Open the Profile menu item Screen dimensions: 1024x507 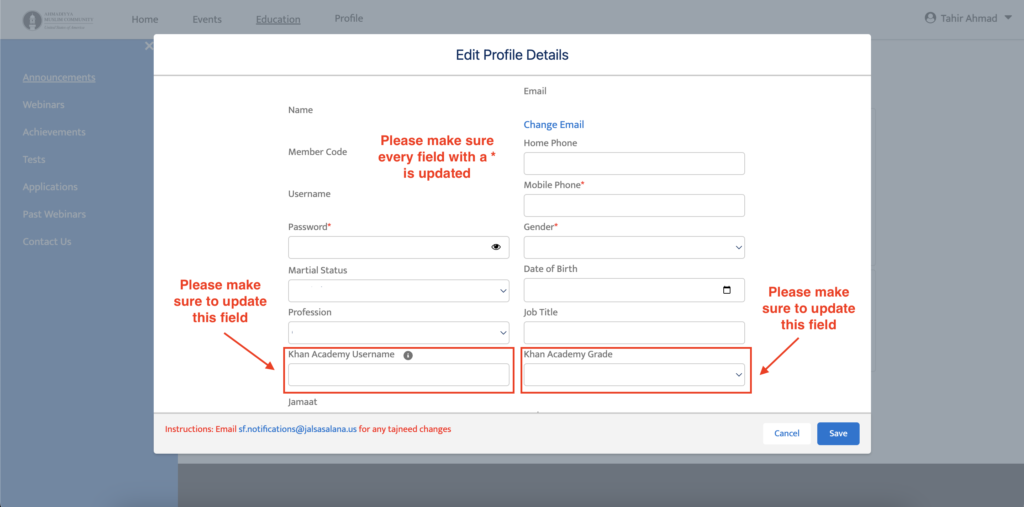(x=349, y=18)
